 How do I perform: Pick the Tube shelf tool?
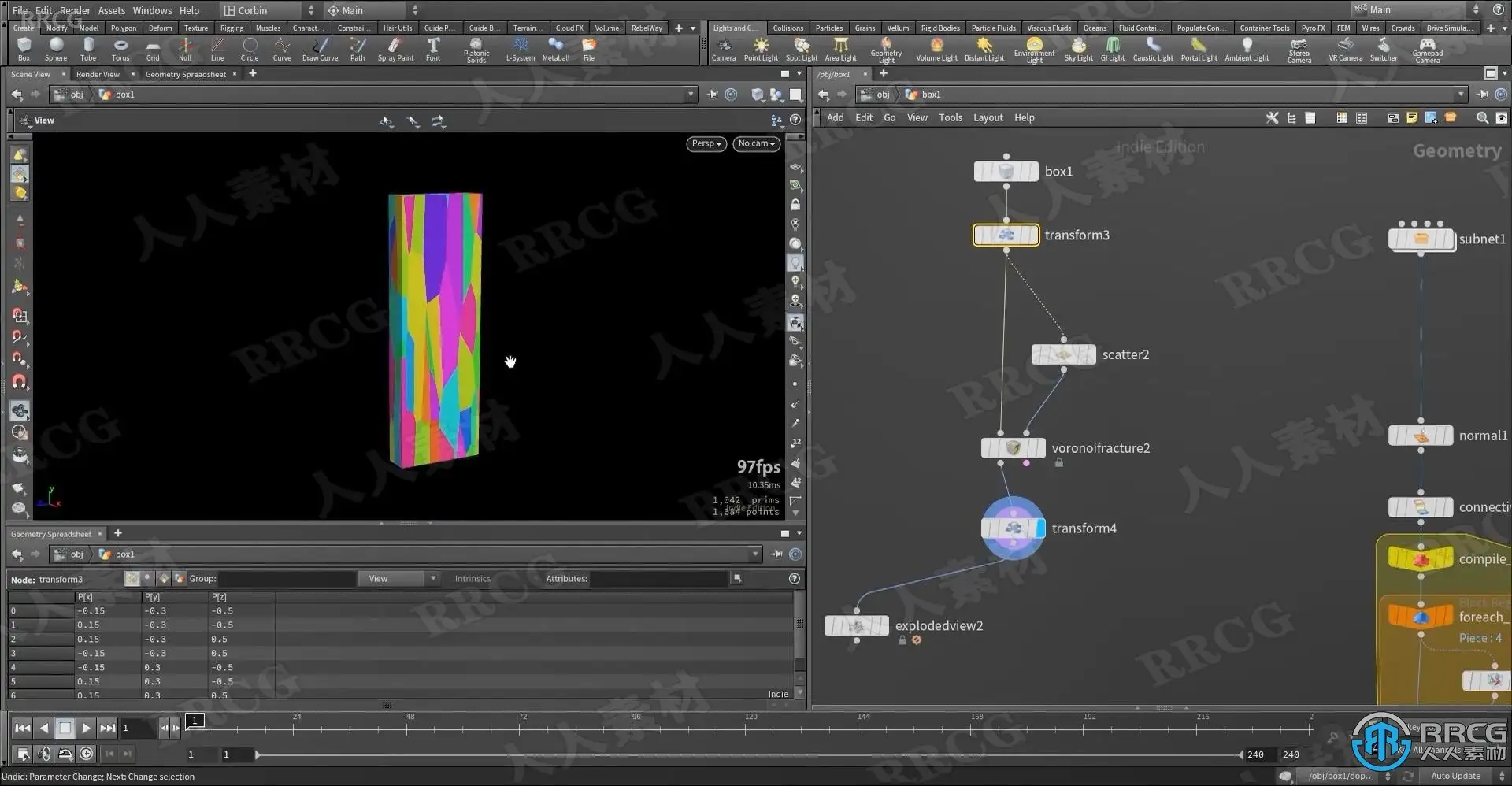pyautogui.click(x=88, y=49)
